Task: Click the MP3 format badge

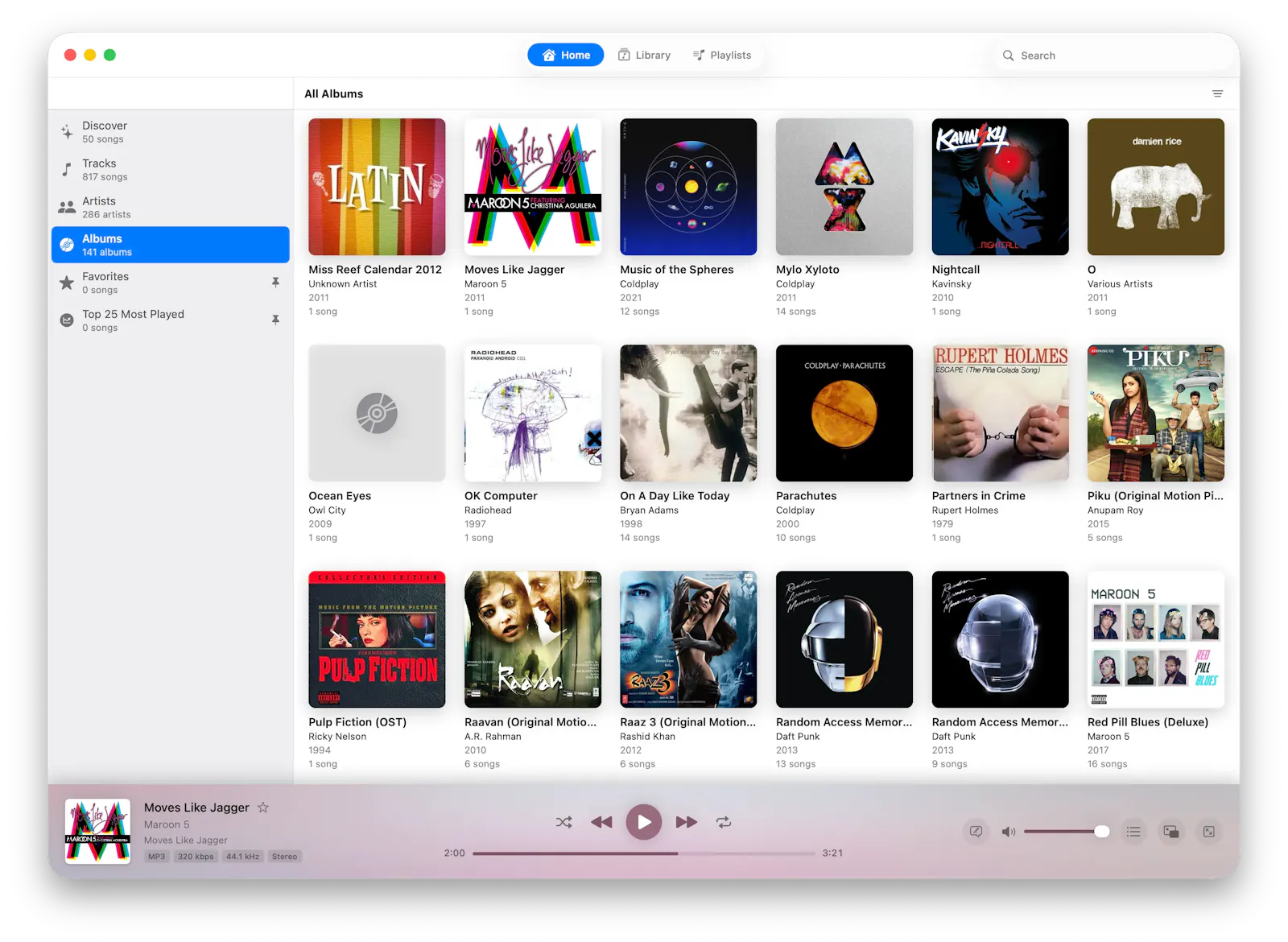Action: [157, 857]
